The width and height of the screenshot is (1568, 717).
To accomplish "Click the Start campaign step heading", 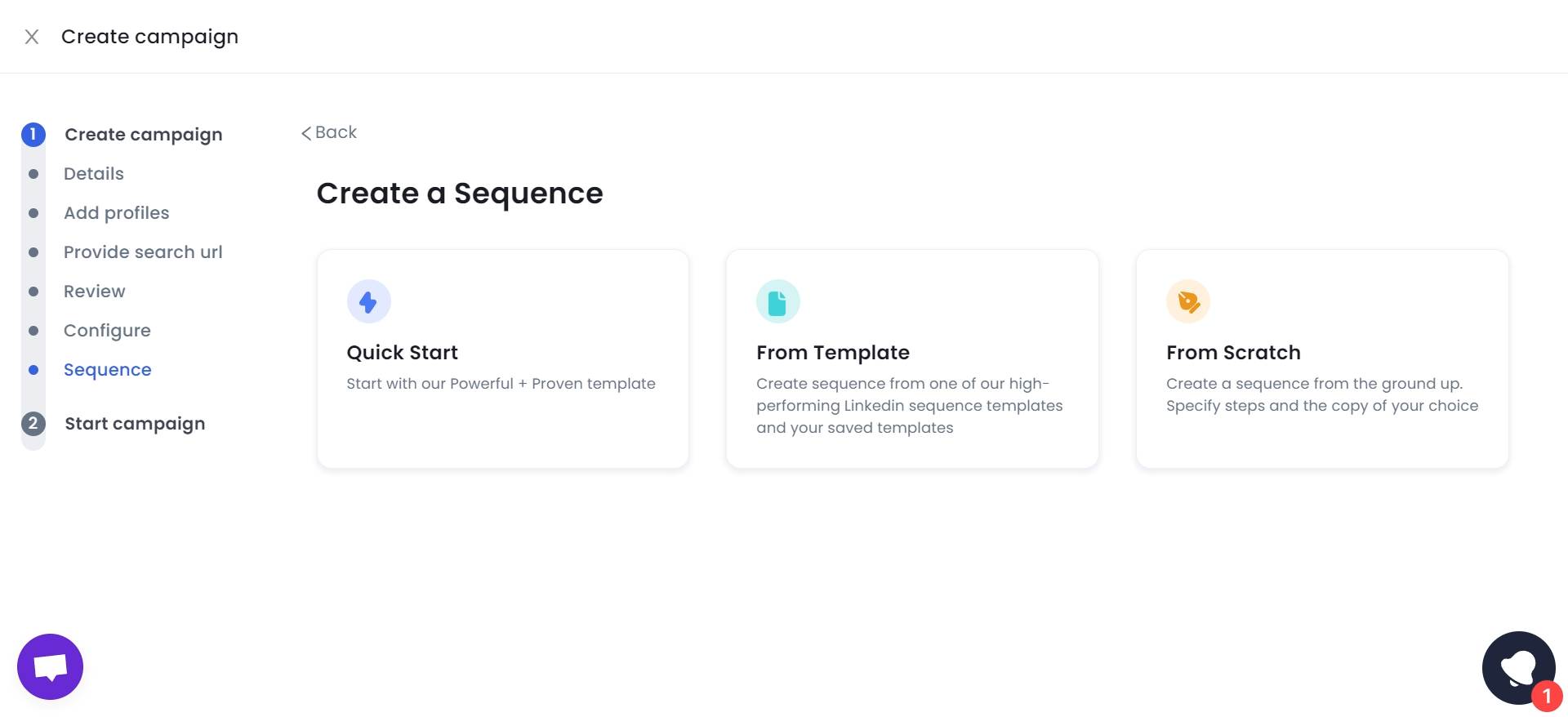I will click(x=135, y=424).
